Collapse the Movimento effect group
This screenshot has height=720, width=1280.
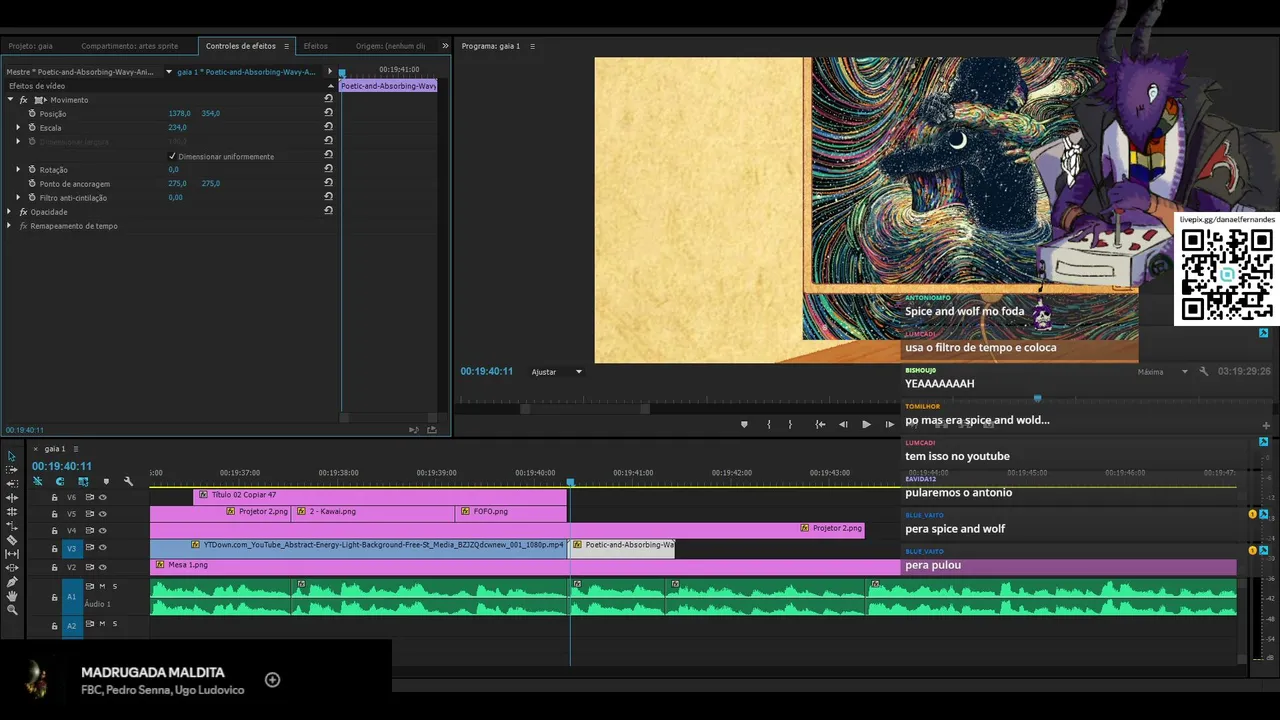coord(10,100)
